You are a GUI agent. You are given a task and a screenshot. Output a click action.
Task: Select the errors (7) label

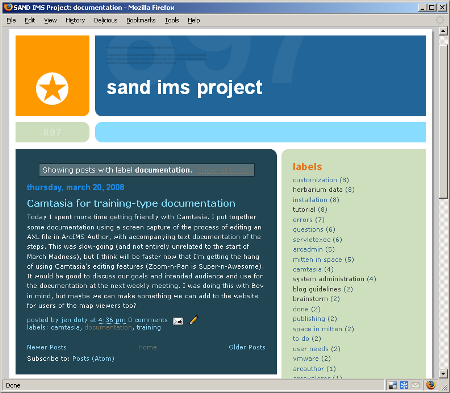coord(308,220)
